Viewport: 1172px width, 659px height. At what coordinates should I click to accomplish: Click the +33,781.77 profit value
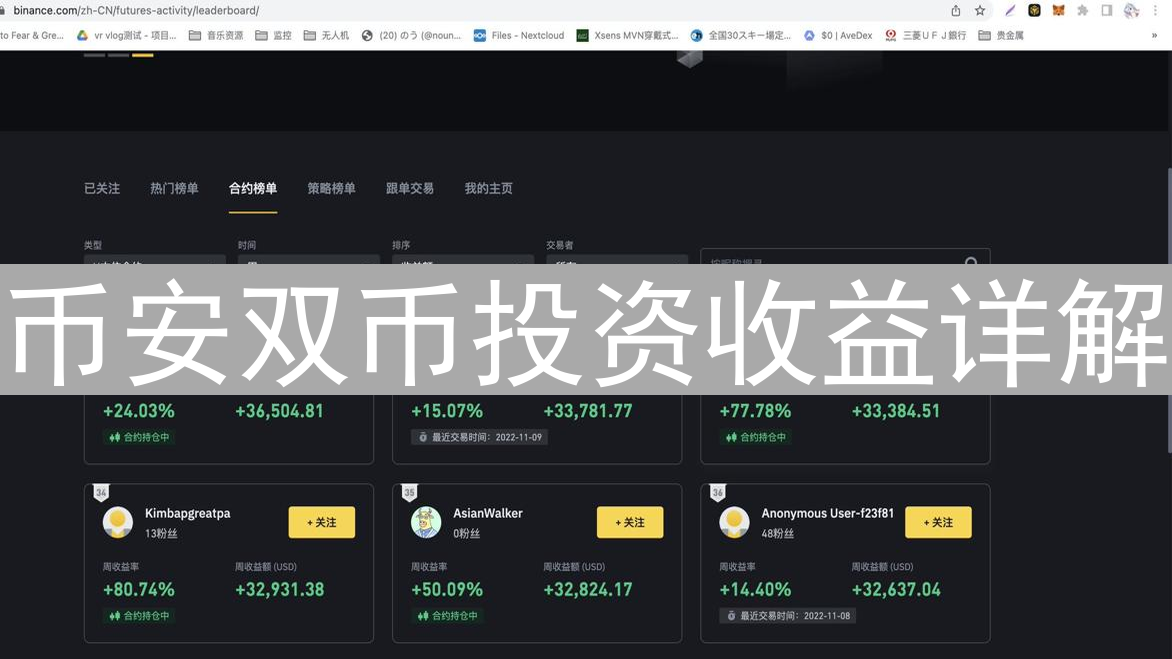[587, 411]
